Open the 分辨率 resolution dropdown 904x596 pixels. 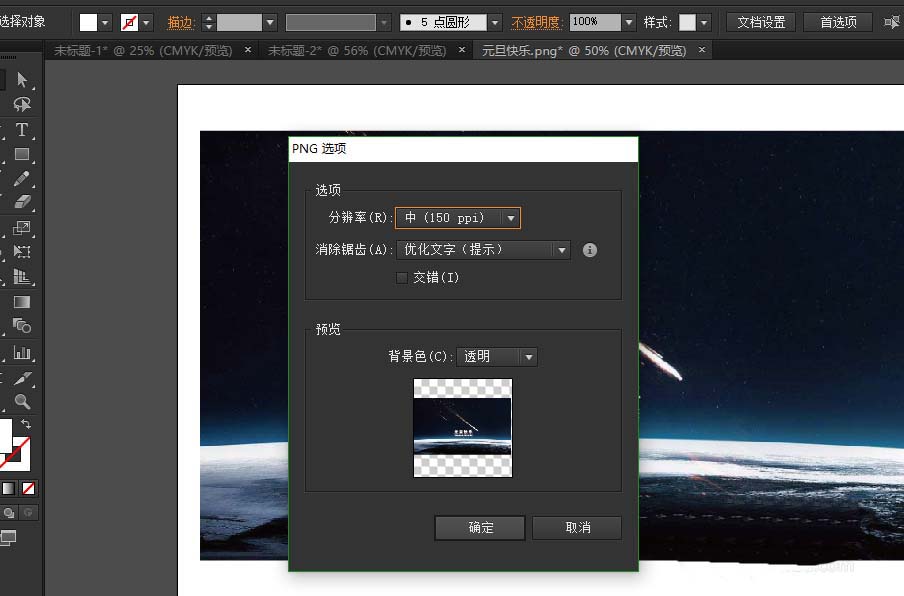tap(511, 217)
